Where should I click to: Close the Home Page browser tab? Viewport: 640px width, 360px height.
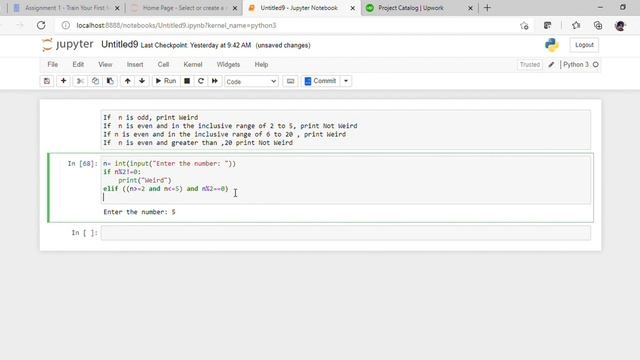click(x=235, y=8)
